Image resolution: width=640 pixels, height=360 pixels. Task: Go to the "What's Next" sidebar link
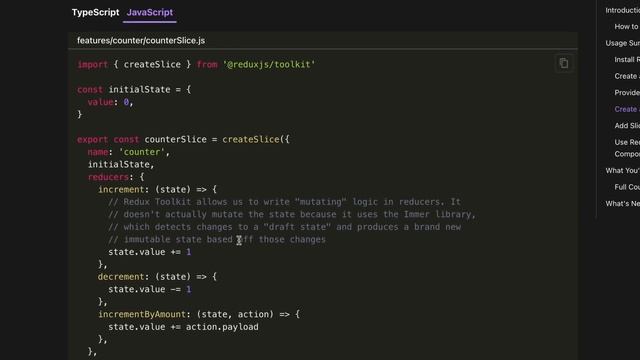point(622,203)
